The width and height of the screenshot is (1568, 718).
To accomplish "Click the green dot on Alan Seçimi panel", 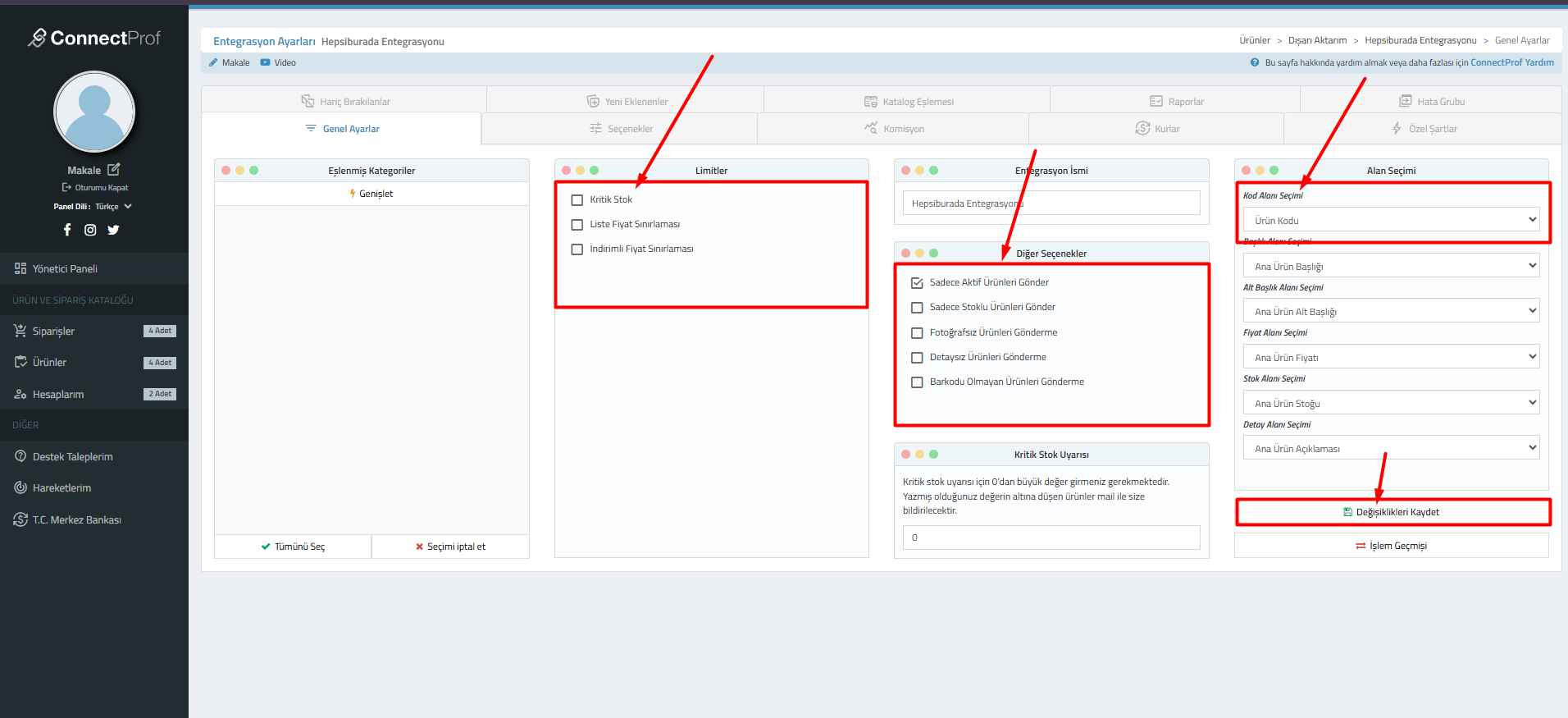I will coord(1274,171).
